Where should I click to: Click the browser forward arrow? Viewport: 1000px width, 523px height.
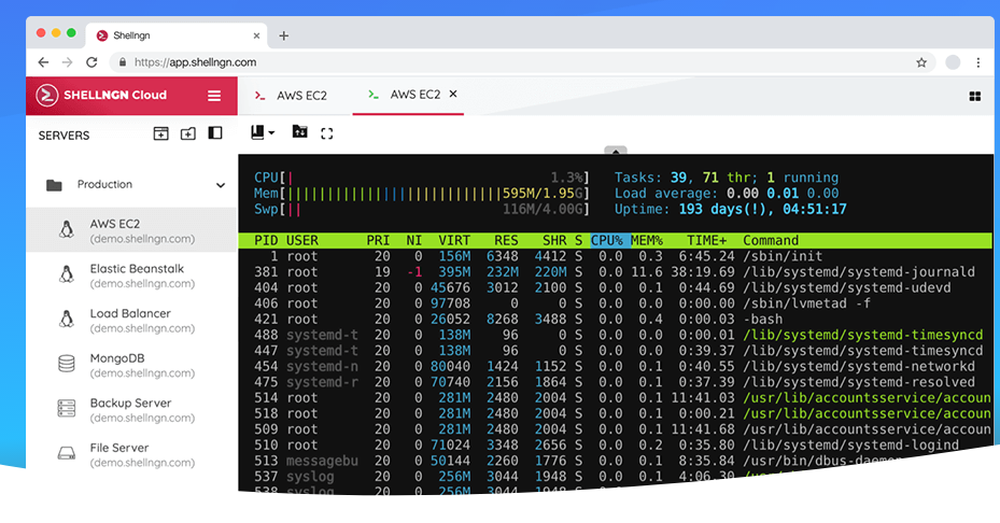67,62
